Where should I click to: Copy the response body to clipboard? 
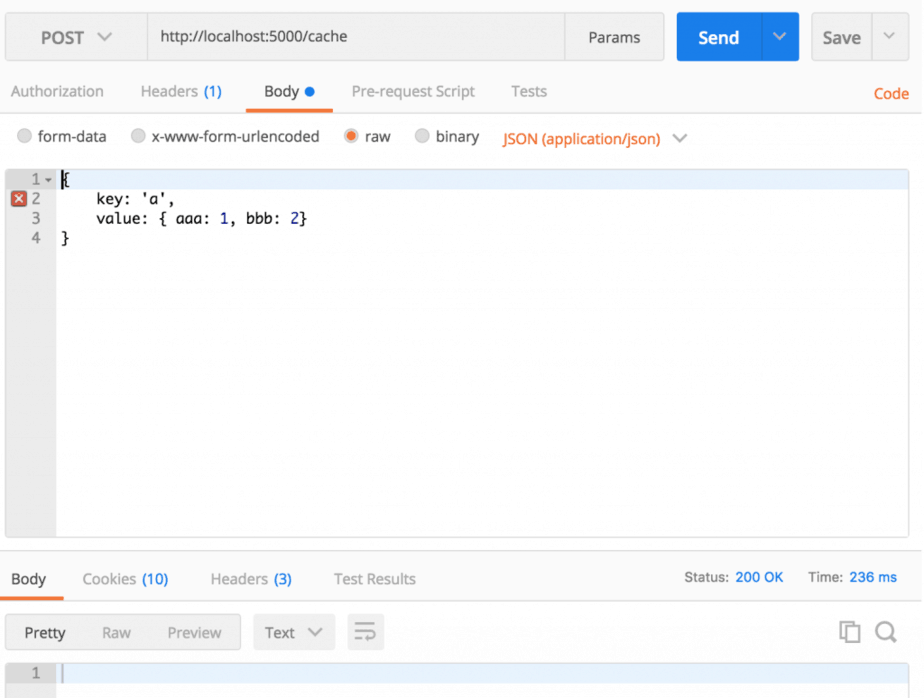(x=849, y=632)
